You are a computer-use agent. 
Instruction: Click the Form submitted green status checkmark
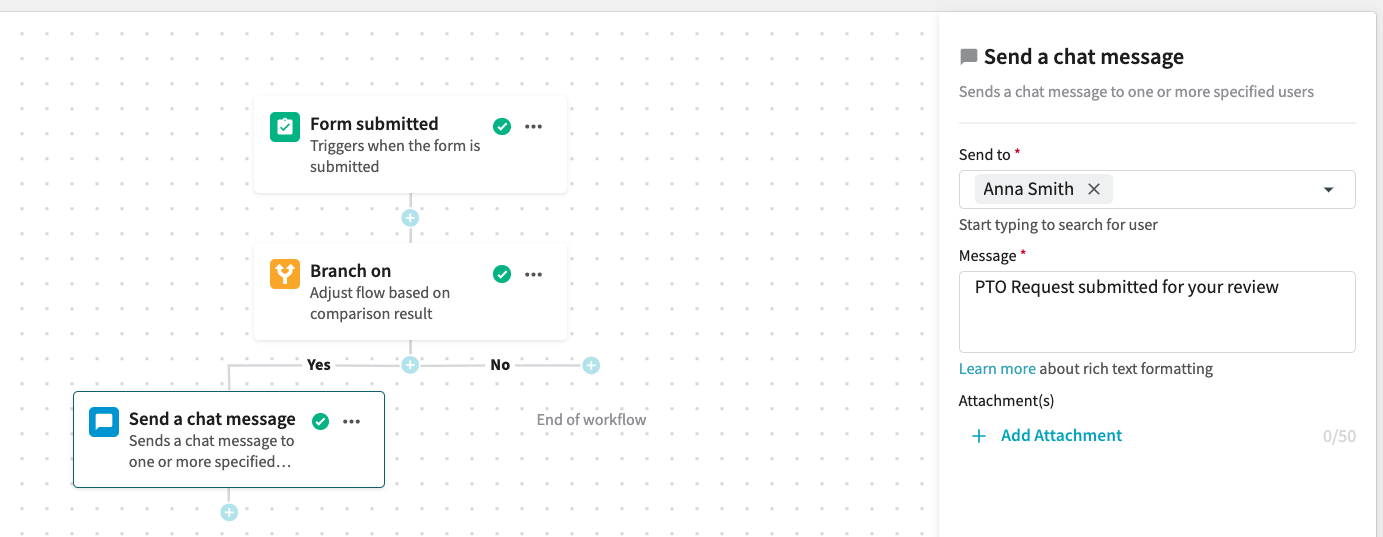(502, 127)
